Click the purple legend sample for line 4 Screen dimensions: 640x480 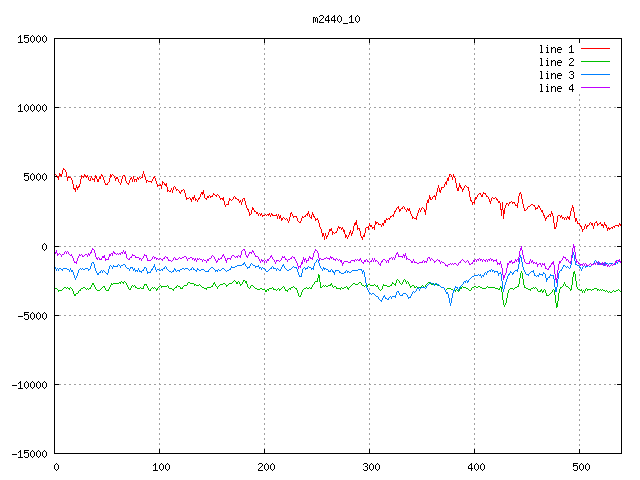coord(596,88)
